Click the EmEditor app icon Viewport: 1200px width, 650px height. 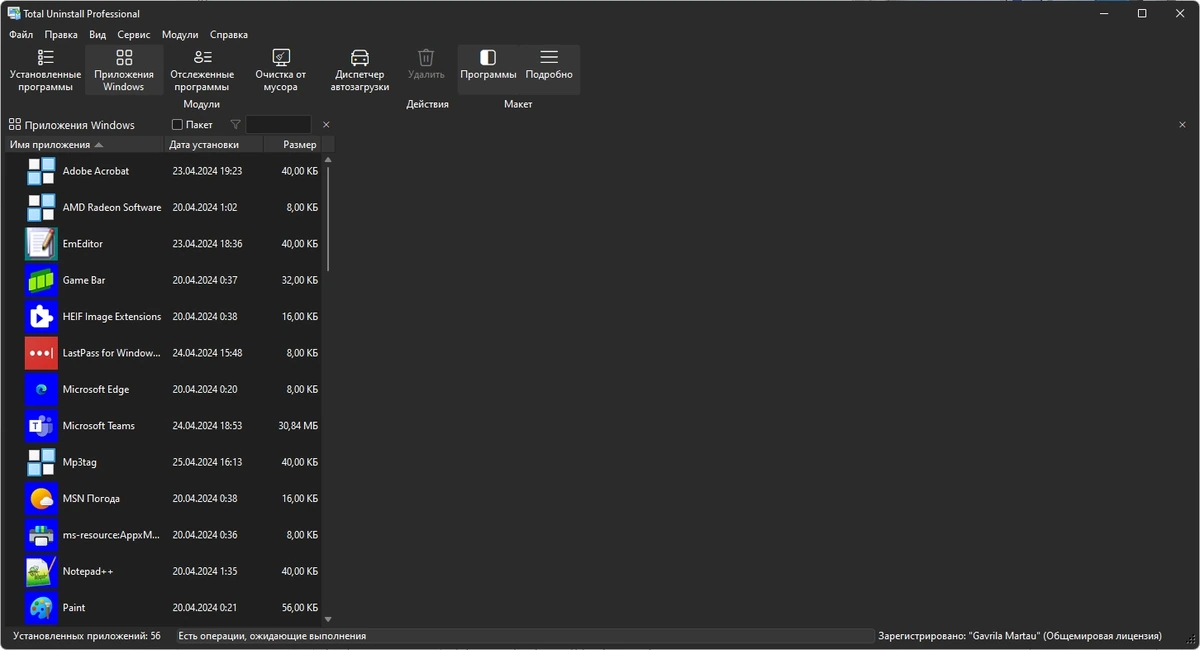tap(41, 244)
